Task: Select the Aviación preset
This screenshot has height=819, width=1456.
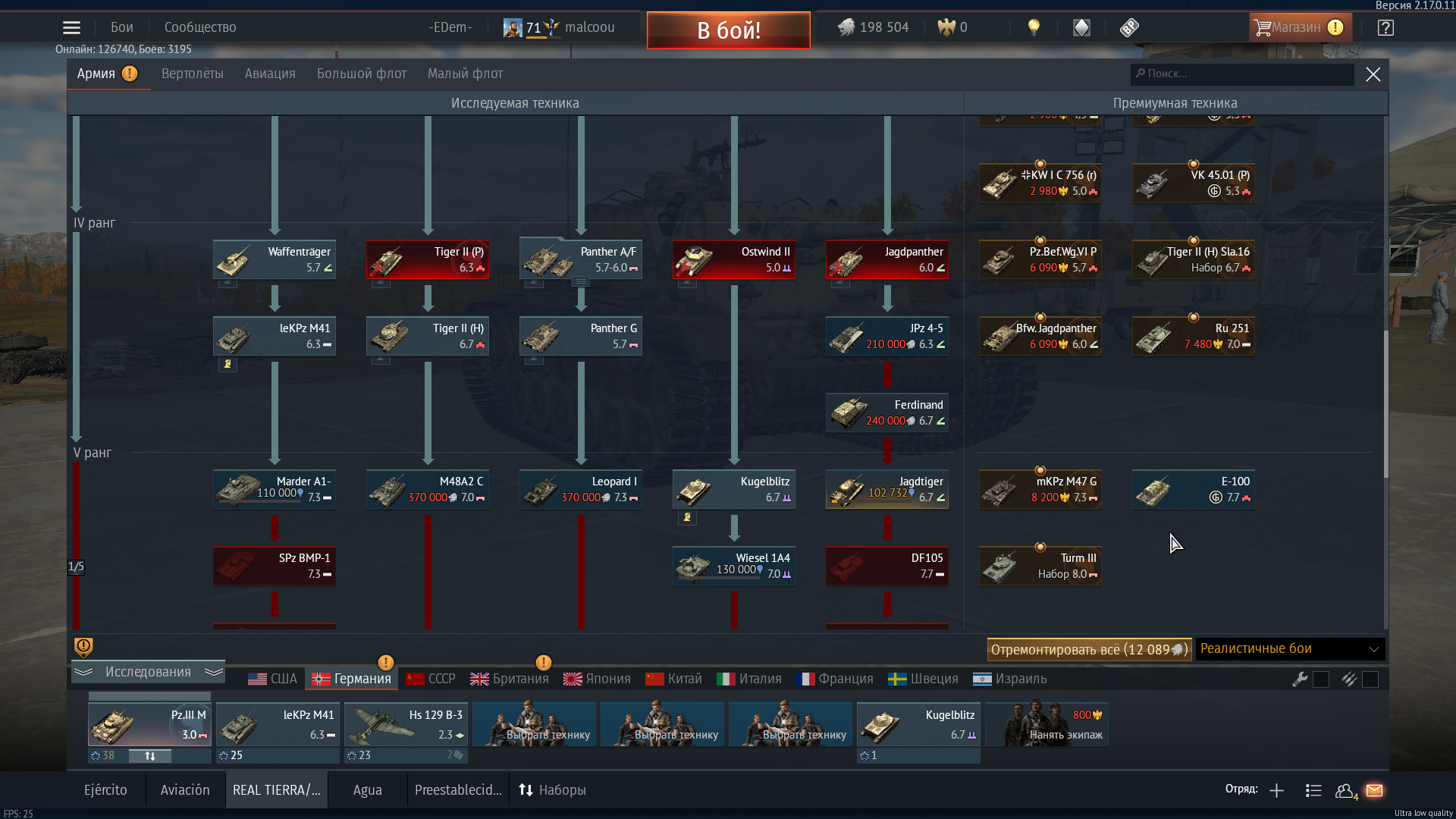Action: (x=185, y=790)
